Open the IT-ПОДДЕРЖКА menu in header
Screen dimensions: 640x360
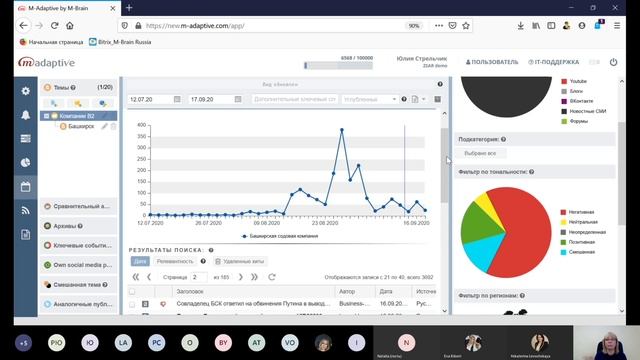coord(553,62)
